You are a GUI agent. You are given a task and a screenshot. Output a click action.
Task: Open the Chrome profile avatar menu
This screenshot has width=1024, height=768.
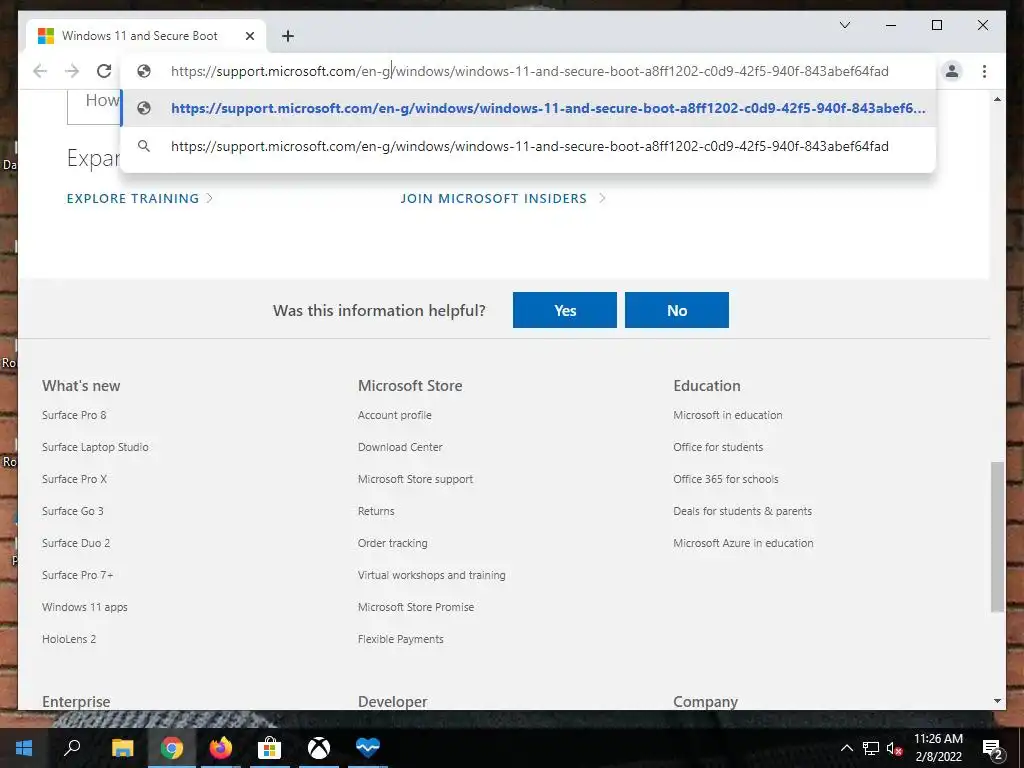(x=952, y=71)
